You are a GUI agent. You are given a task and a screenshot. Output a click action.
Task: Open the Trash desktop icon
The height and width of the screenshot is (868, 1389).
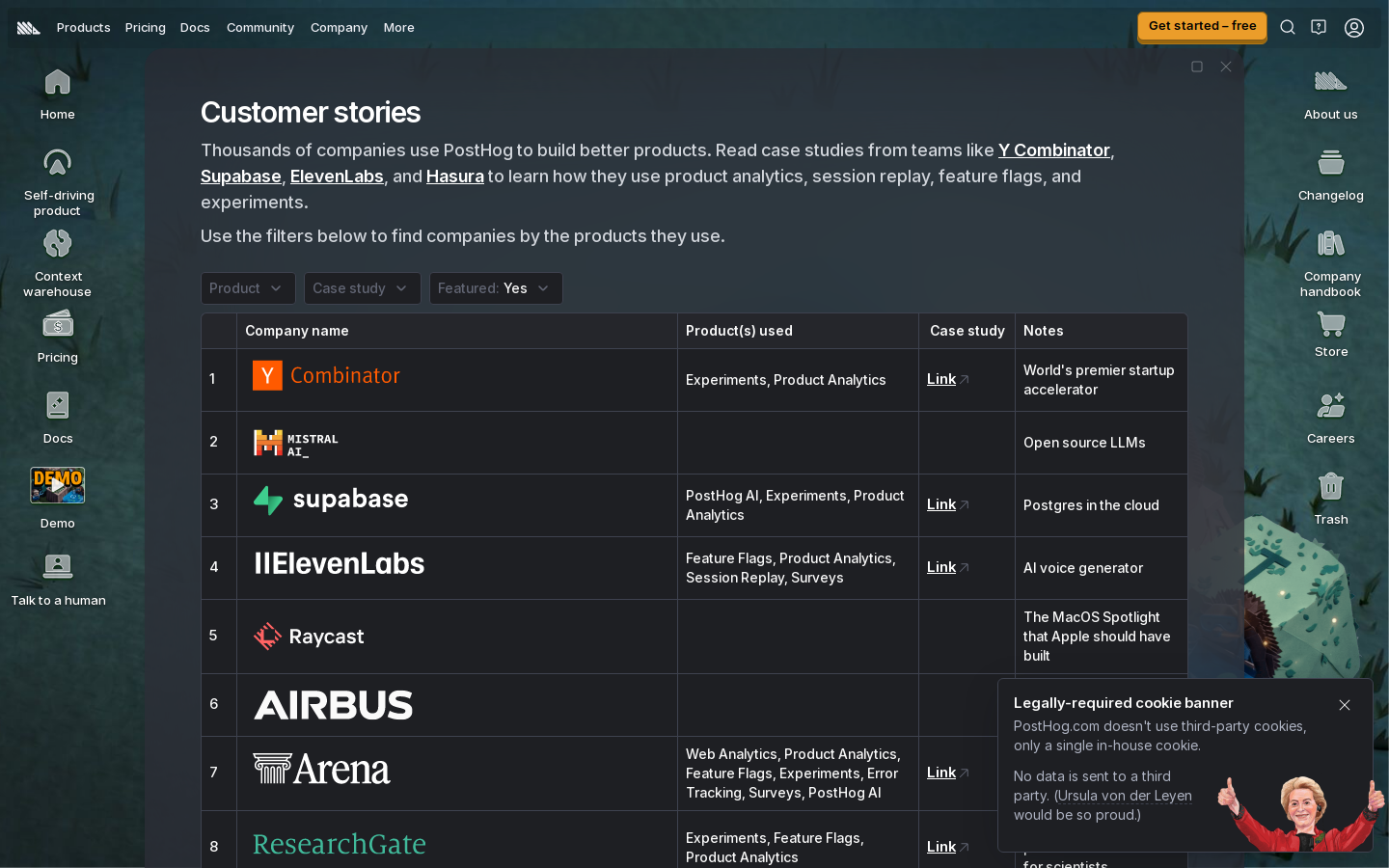click(1331, 500)
